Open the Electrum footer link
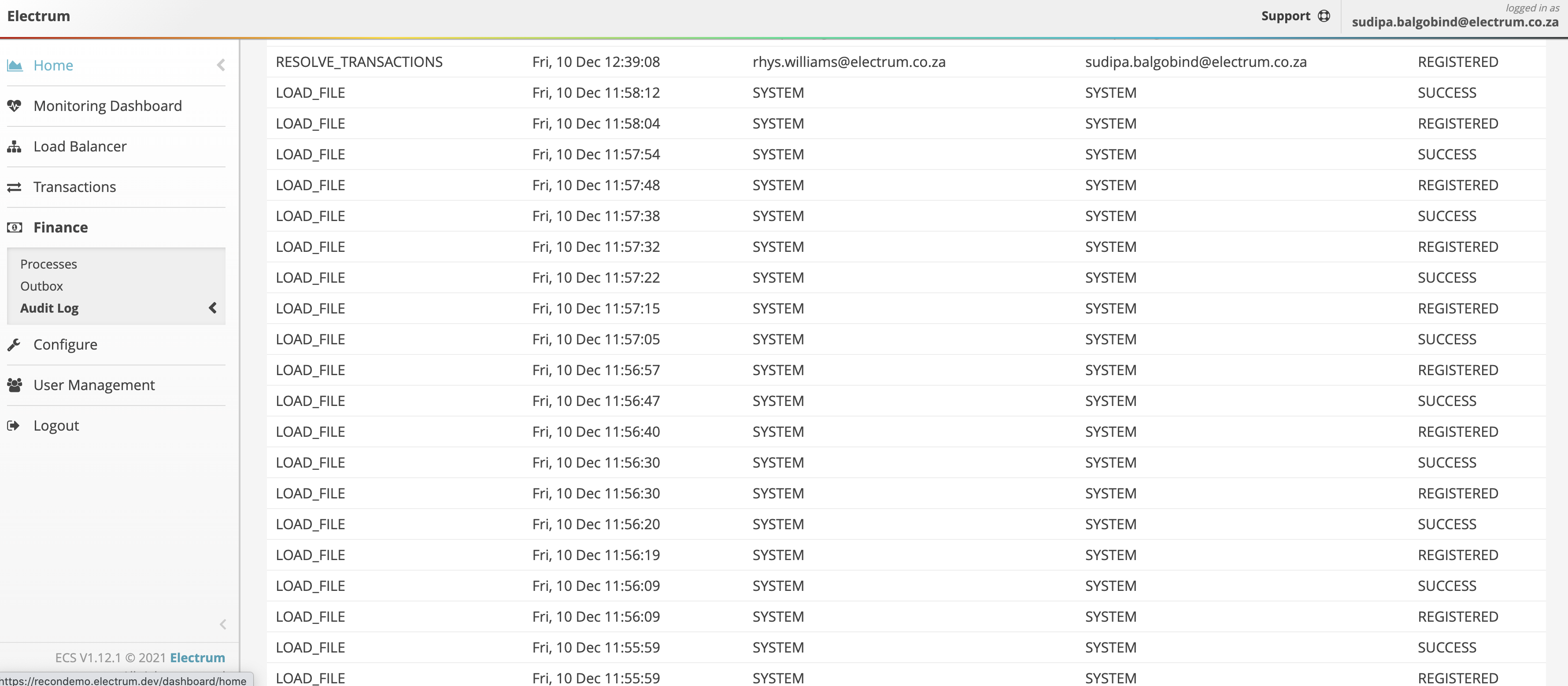Viewport: 1568px width, 686px height. [x=197, y=658]
